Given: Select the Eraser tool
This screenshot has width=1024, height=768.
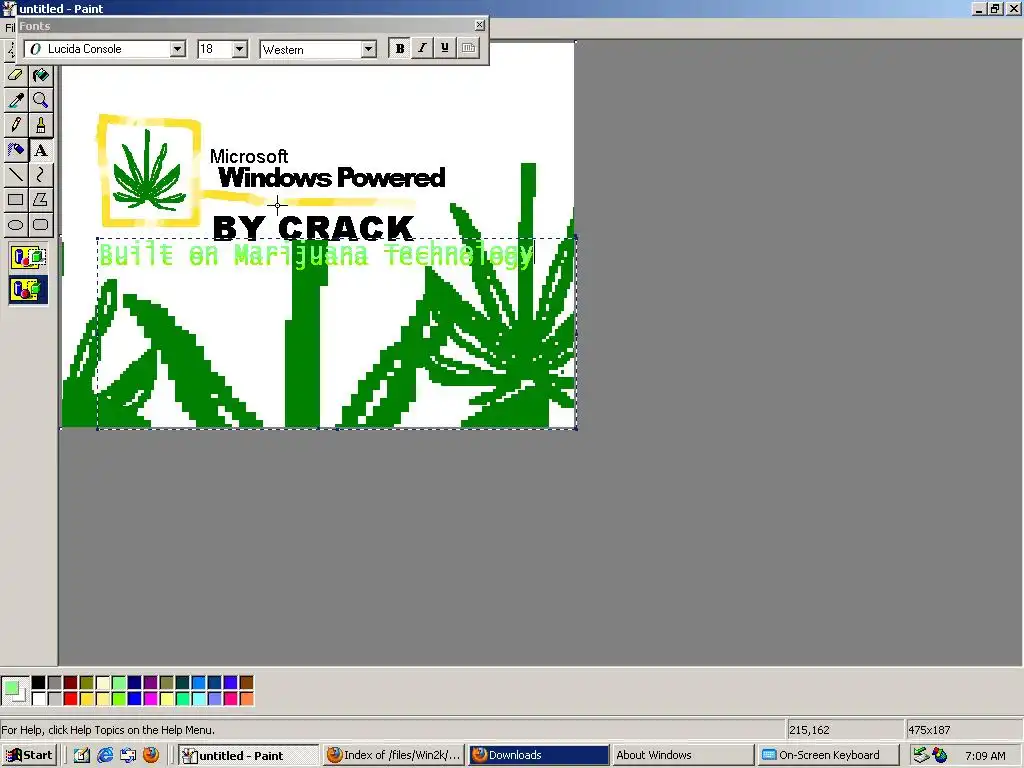Looking at the screenshot, I should click(16, 76).
